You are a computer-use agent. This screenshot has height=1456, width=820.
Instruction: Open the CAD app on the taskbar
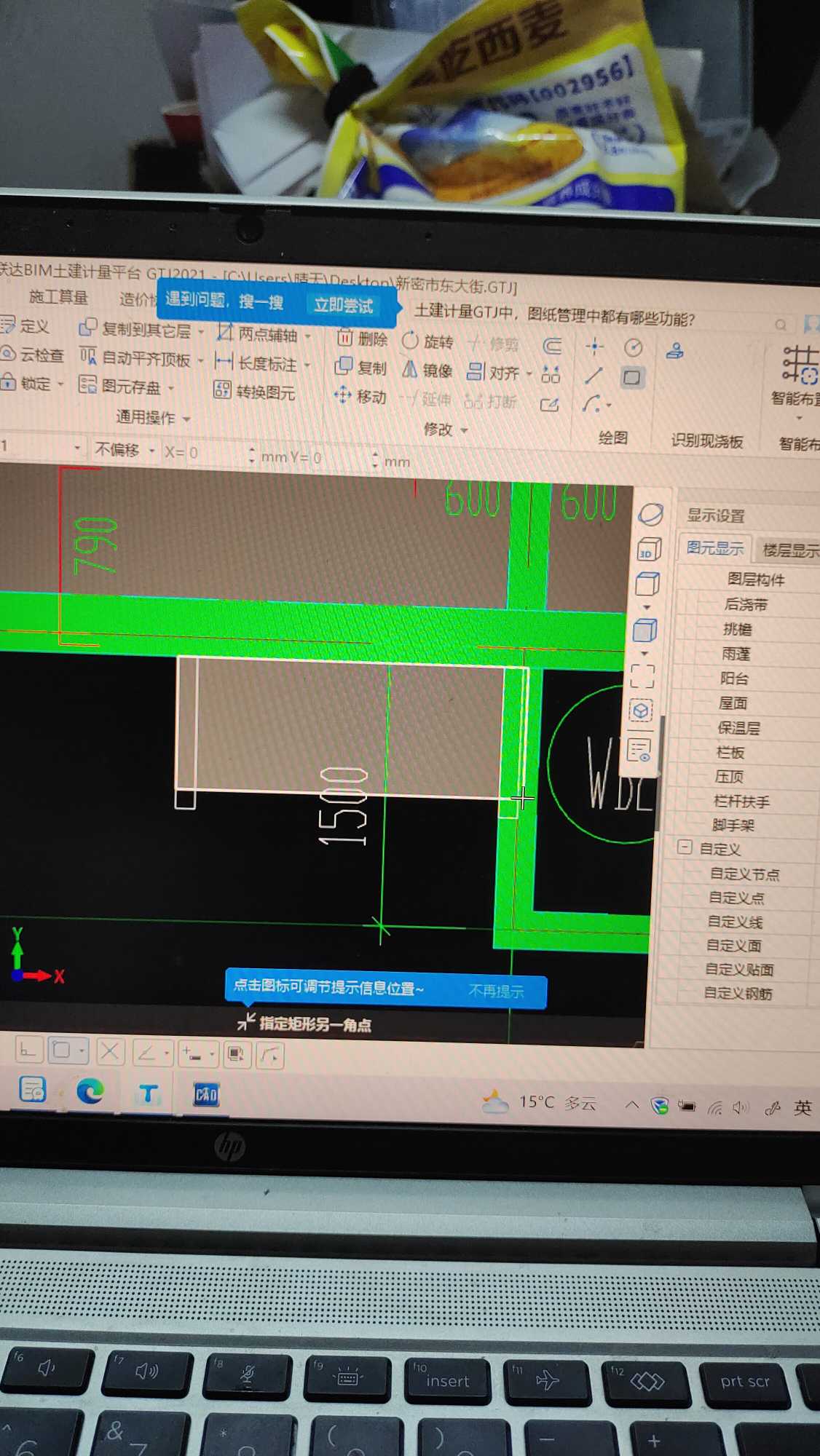coord(206,1094)
